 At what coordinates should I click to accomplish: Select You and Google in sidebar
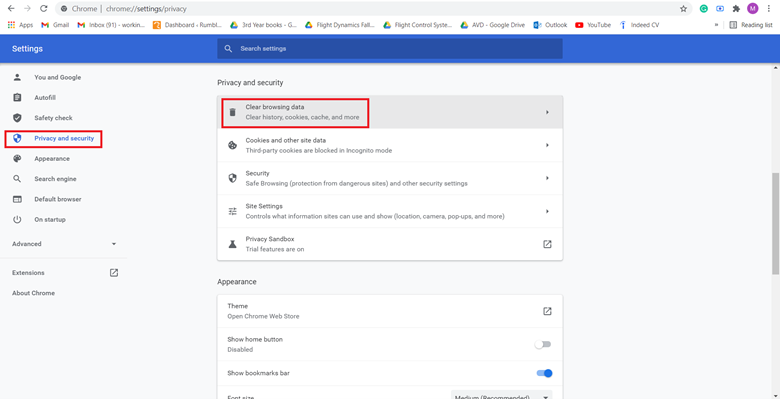58,77
